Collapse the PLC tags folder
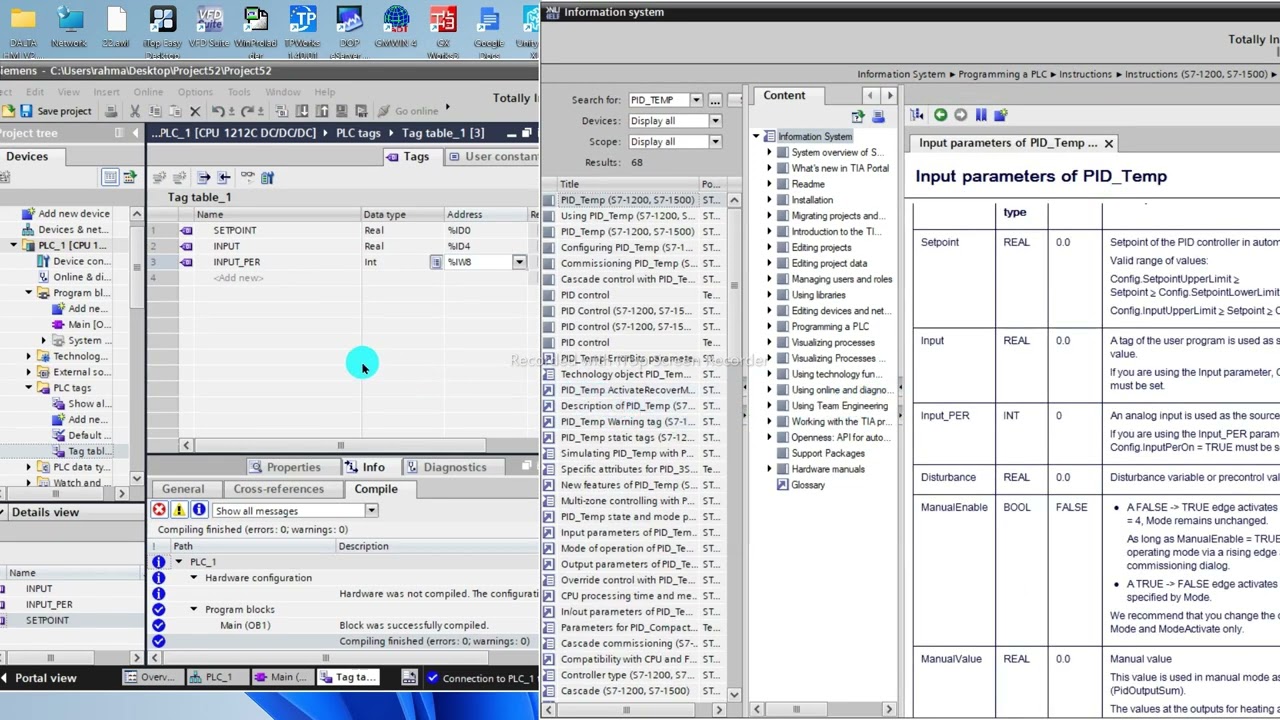Viewport: 1280px width, 720px height. point(29,388)
